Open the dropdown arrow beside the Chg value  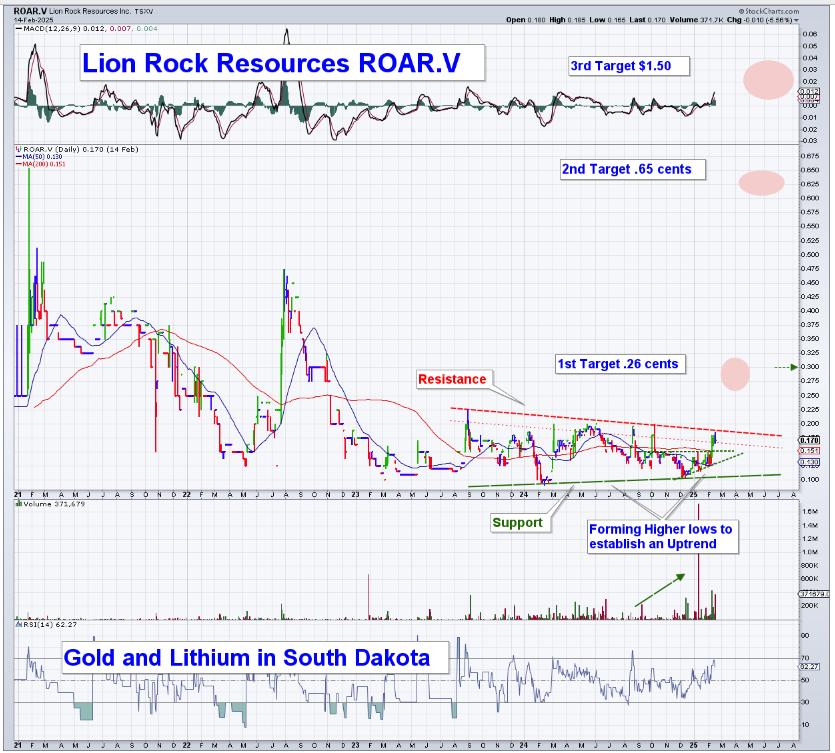pos(797,20)
